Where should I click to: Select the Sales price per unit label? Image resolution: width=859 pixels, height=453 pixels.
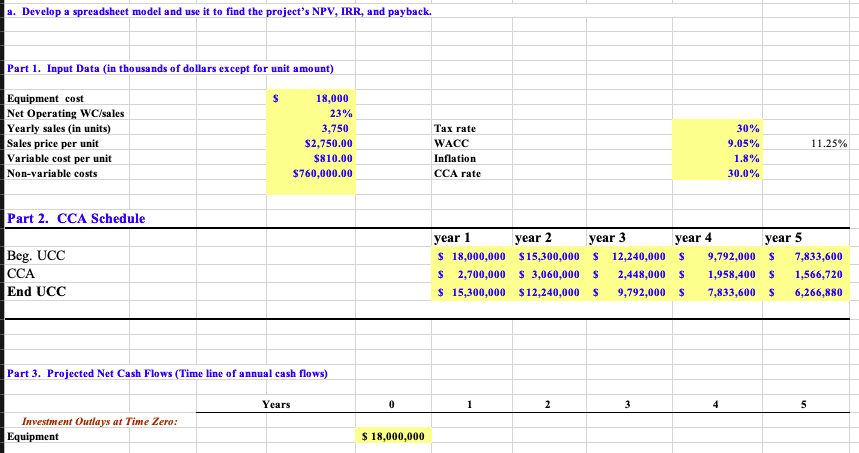[x=53, y=144]
